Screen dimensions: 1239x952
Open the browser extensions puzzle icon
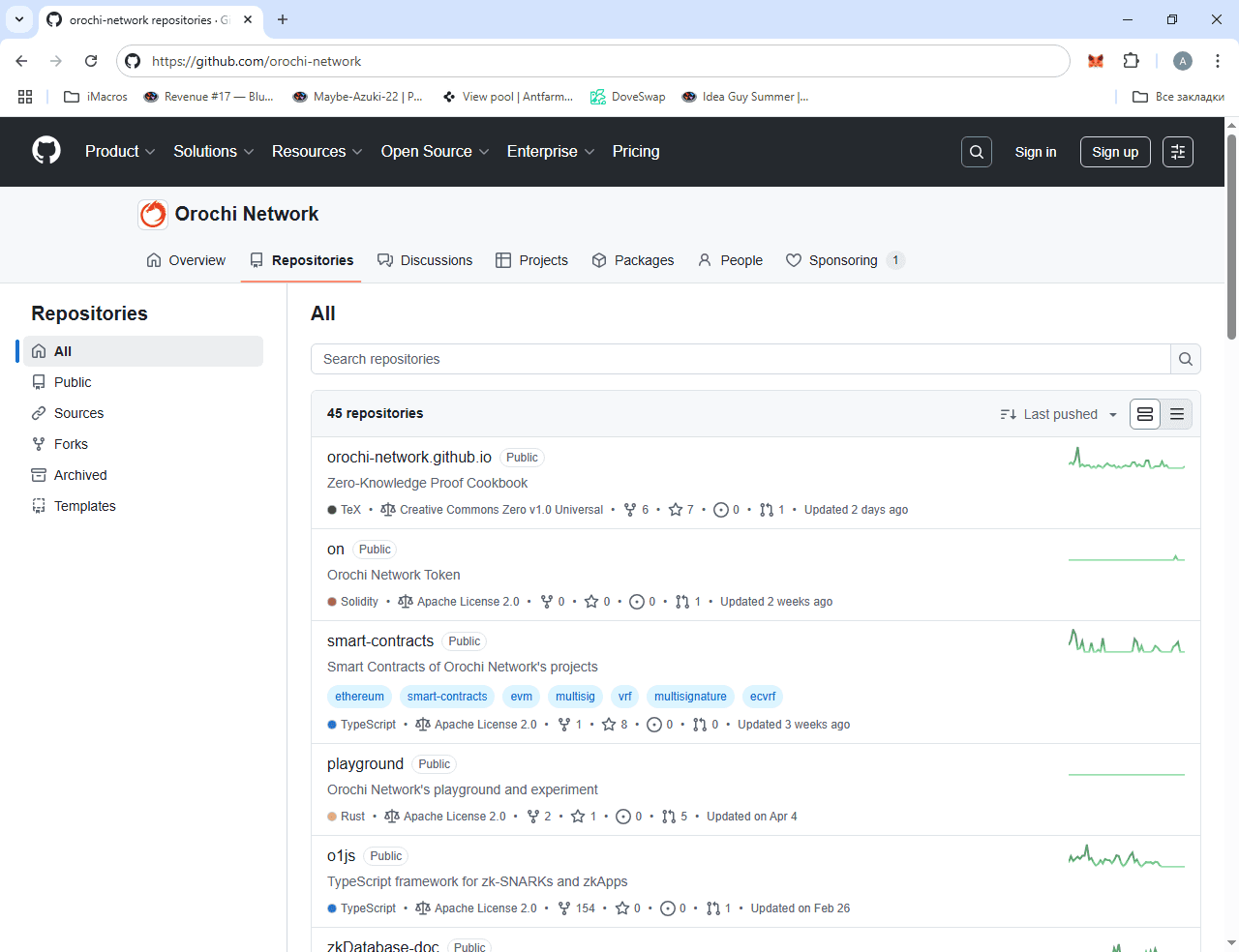(1131, 61)
